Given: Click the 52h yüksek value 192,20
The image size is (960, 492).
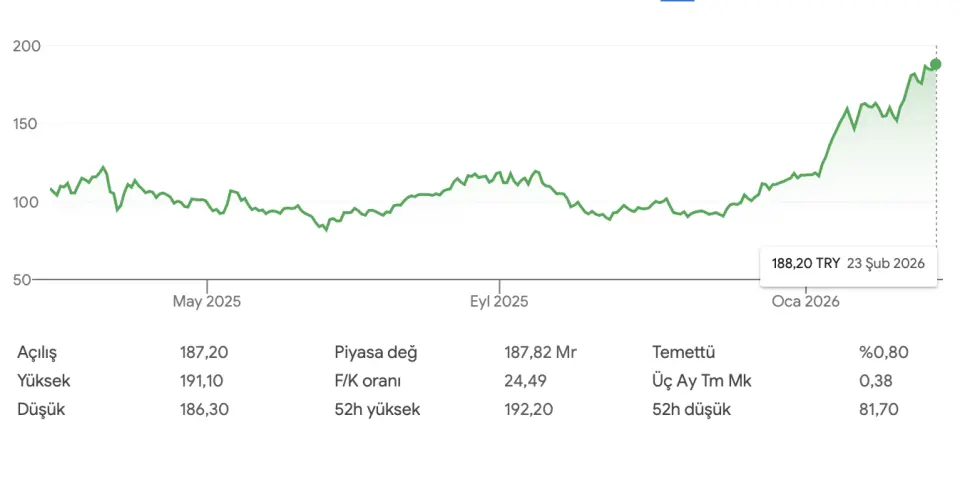Looking at the screenshot, I should [528, 409].
